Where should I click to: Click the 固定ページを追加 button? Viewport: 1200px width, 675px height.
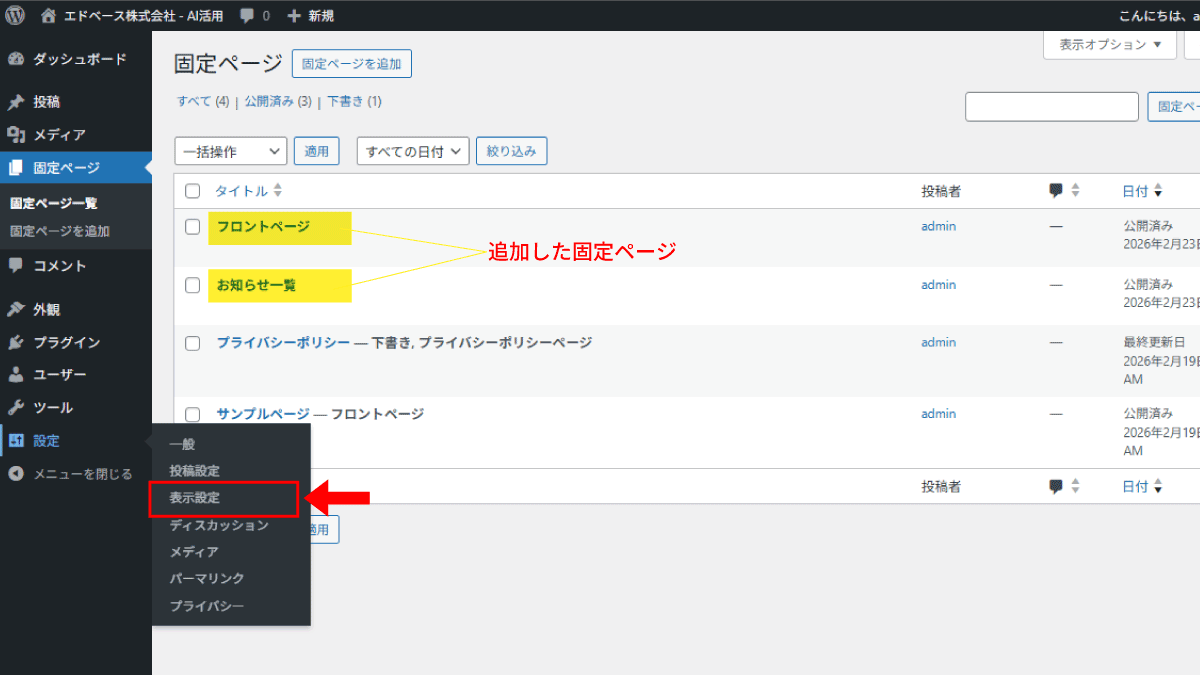click(351, 63)
